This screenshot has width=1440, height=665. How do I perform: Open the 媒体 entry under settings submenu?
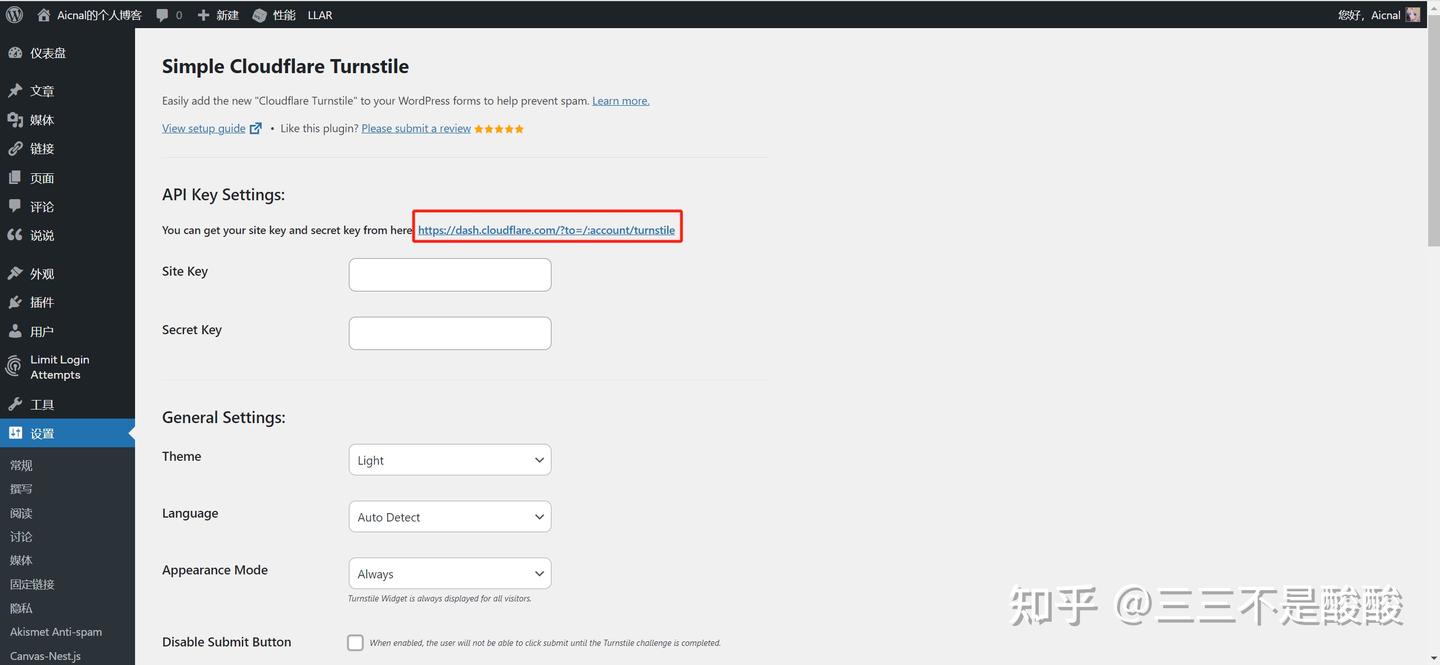[21, 560]
